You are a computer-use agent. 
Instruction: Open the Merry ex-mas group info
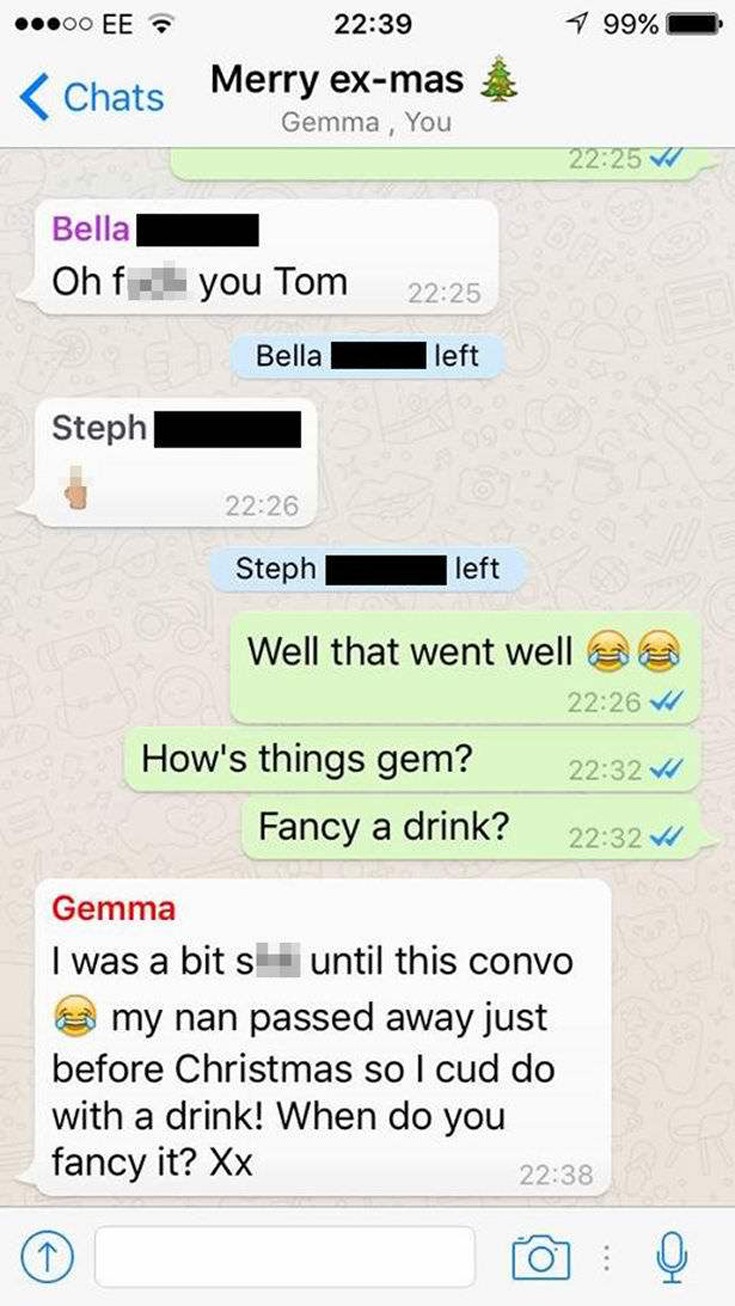click(365, 97)
